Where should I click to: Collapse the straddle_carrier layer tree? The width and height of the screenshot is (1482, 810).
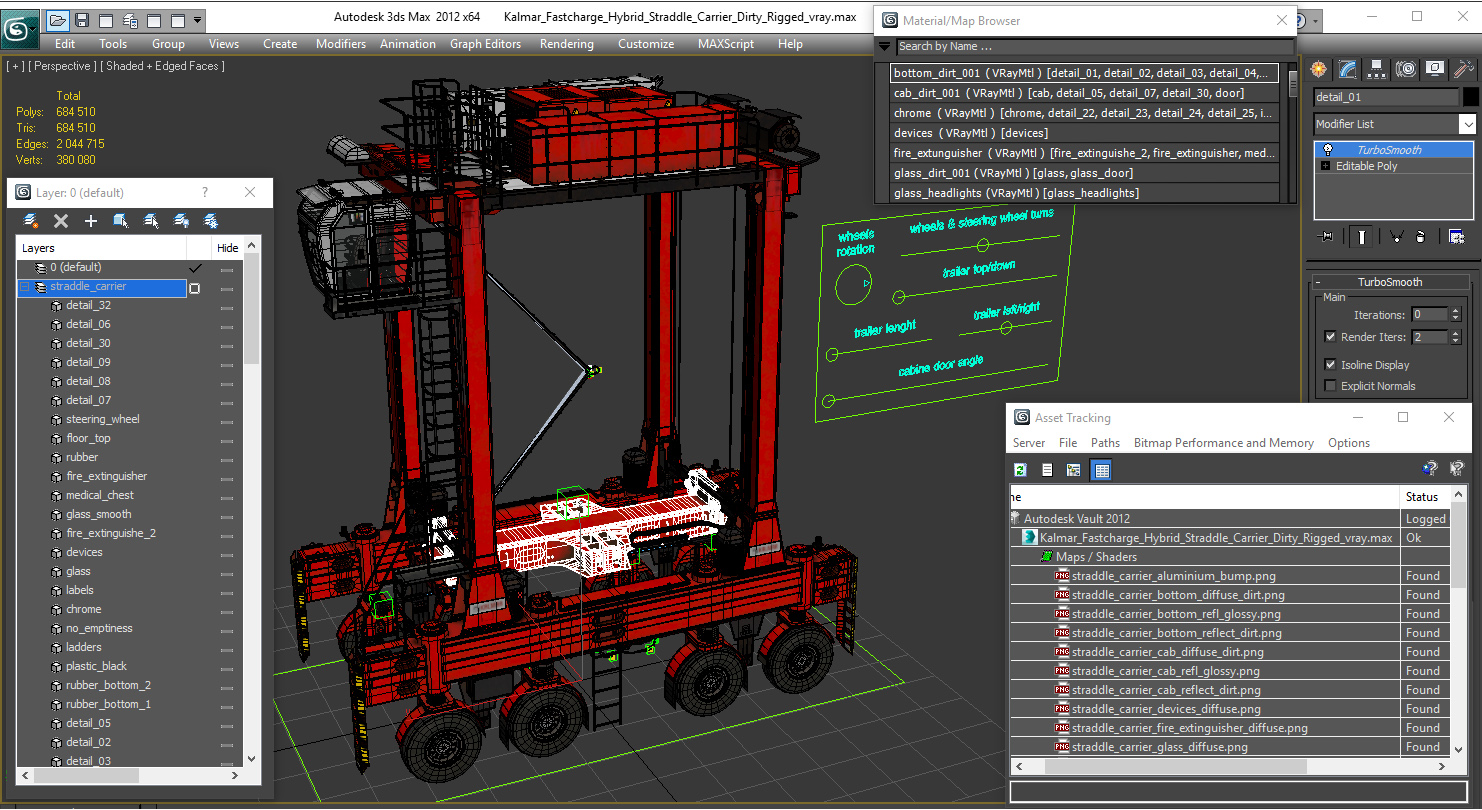tap(25, 287)
